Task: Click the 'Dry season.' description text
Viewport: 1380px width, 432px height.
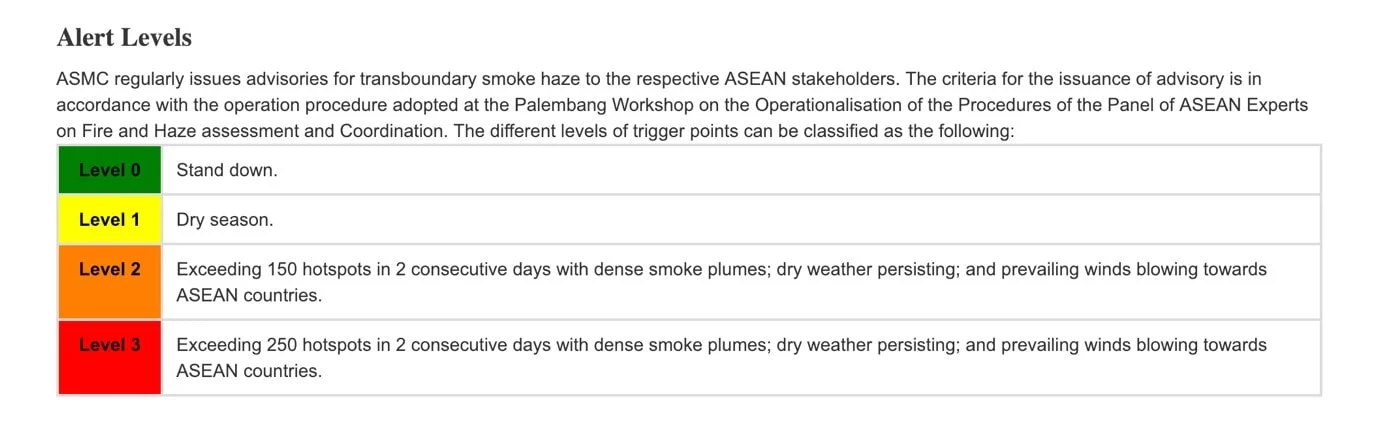Action: coord(225,220)
